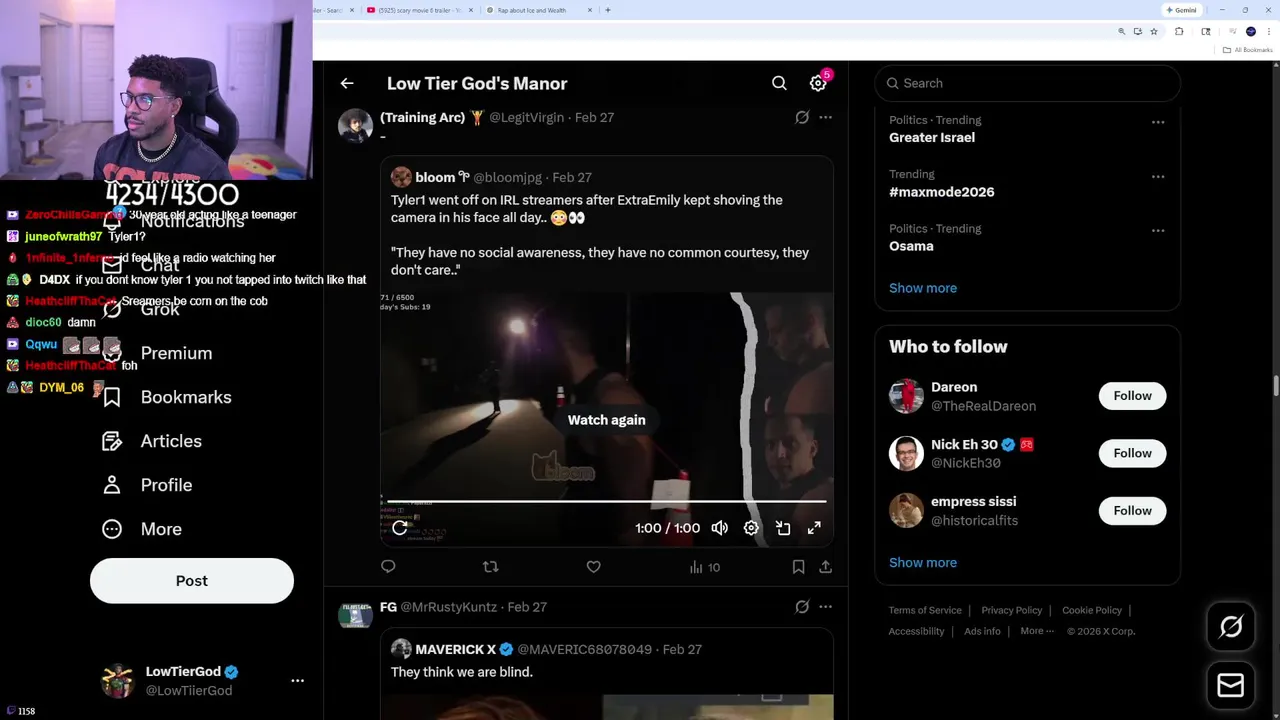Open the Osama trending topic
1280x720 pixels.
(911, 246)
